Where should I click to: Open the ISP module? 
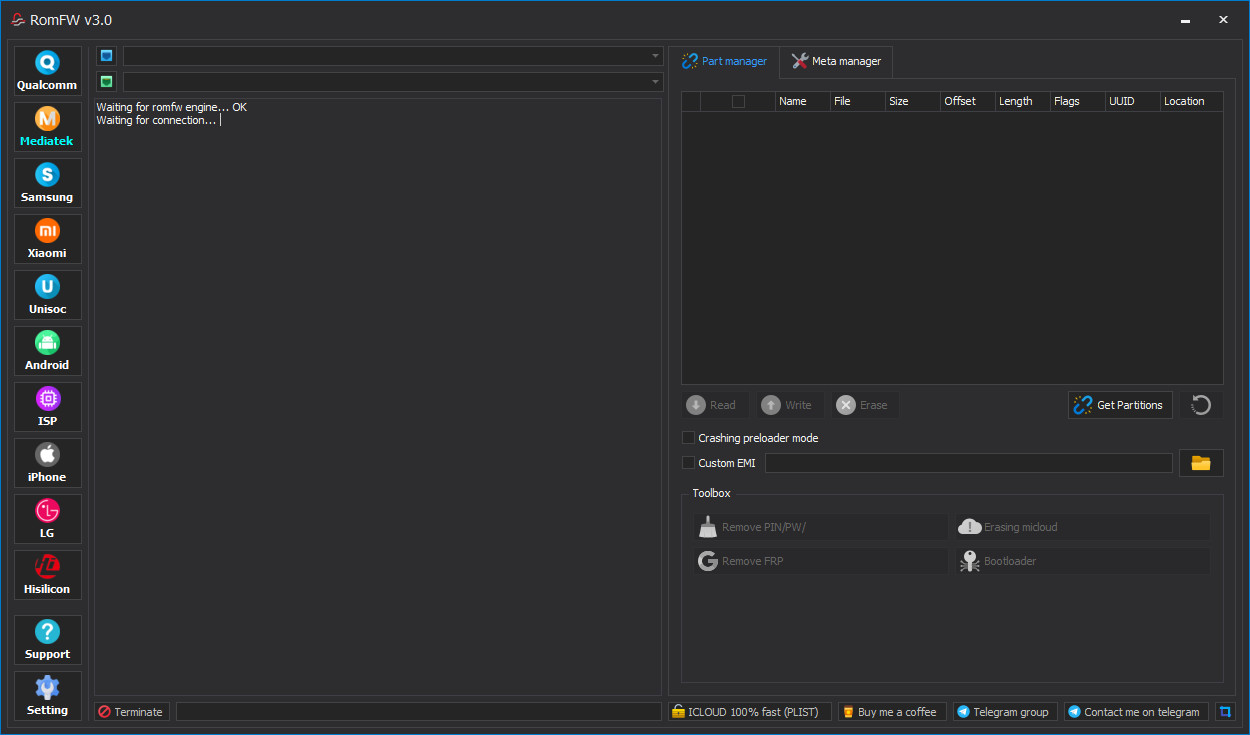47,407
